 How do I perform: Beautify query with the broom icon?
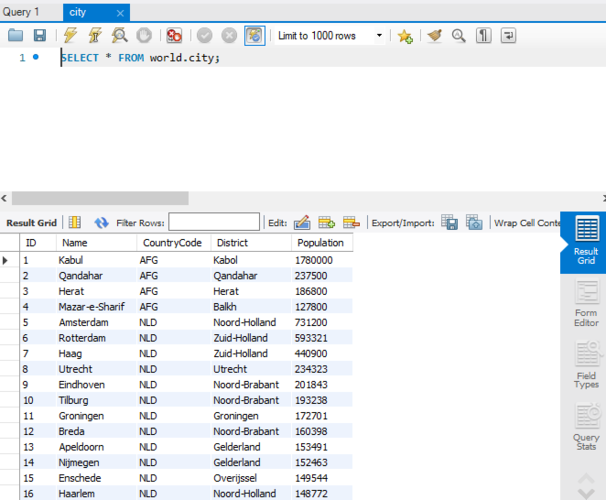pyautogui.click(x=434, y=36)
